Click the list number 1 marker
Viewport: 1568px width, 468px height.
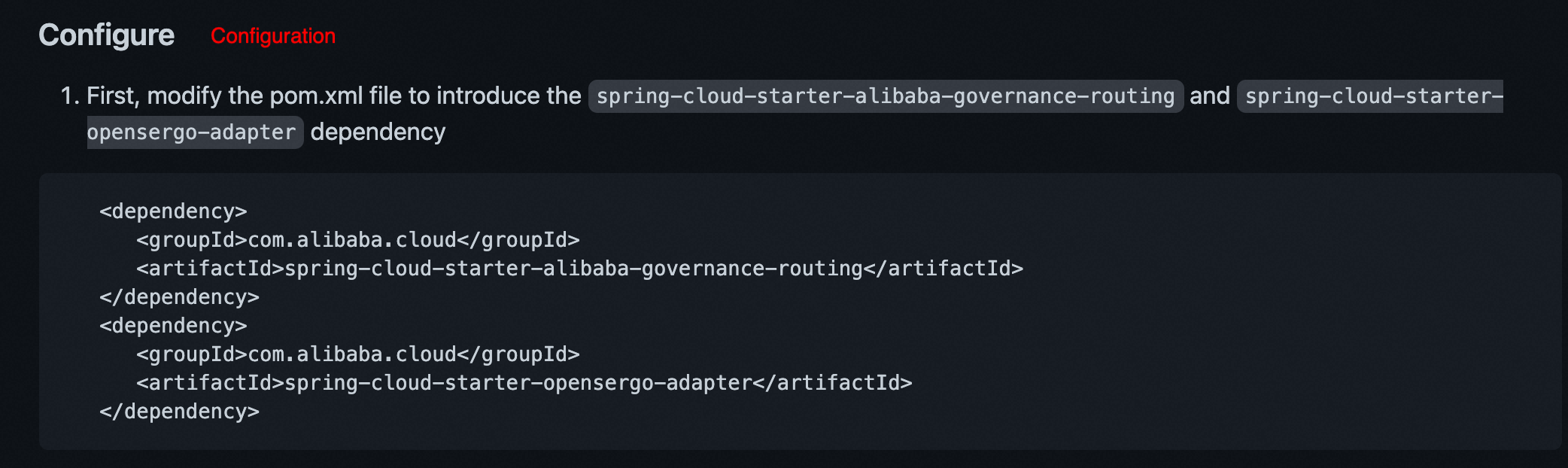coord(69,96)
